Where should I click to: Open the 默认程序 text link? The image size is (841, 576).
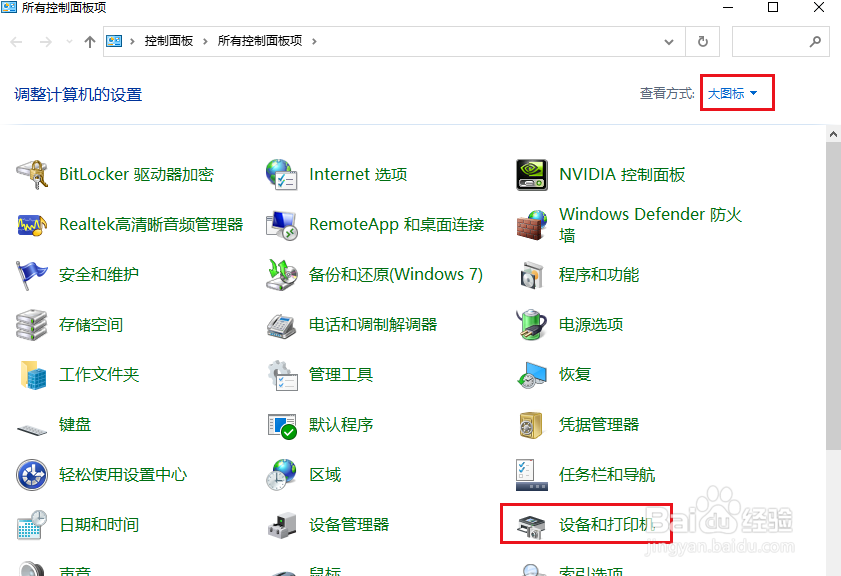click(341, 425)
